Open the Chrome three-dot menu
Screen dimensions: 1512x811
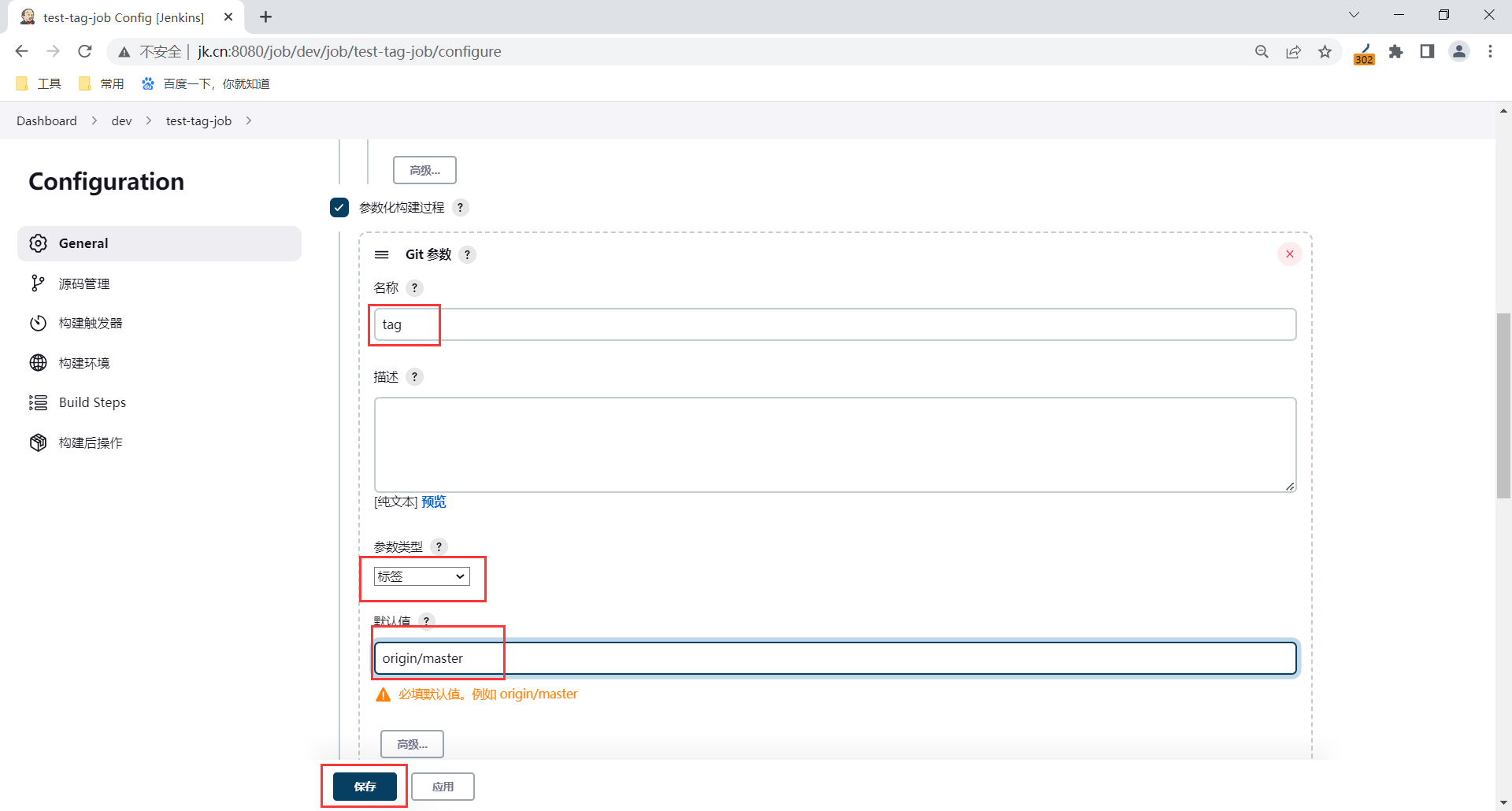coord(1490,51)
